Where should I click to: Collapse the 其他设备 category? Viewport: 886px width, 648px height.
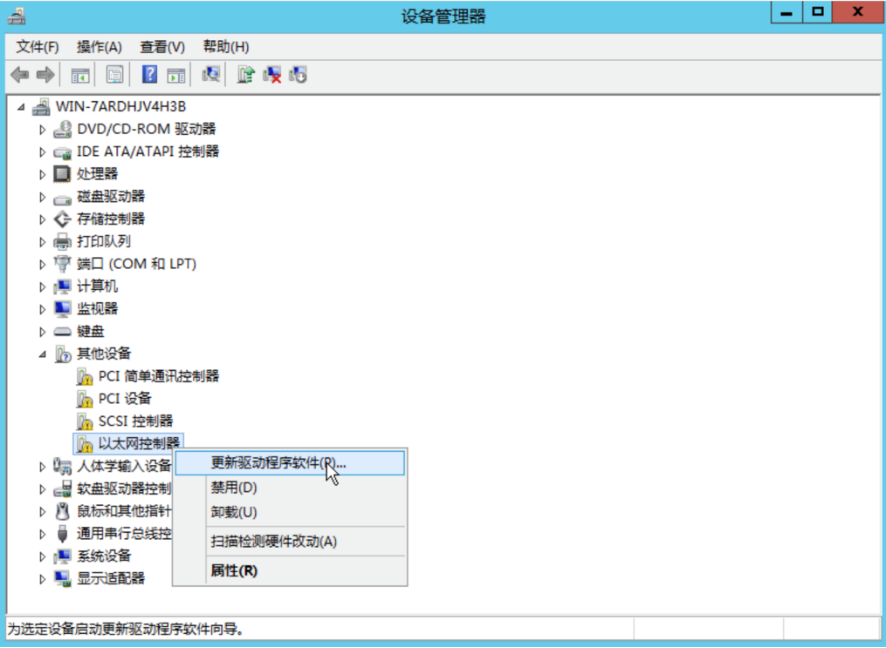coord(42,354)
